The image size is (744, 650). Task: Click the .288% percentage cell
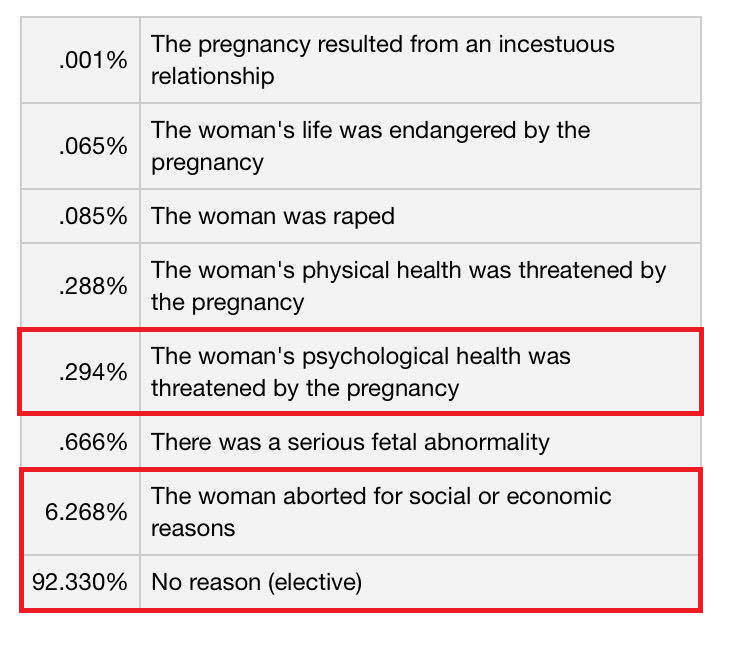pos(81,286)
